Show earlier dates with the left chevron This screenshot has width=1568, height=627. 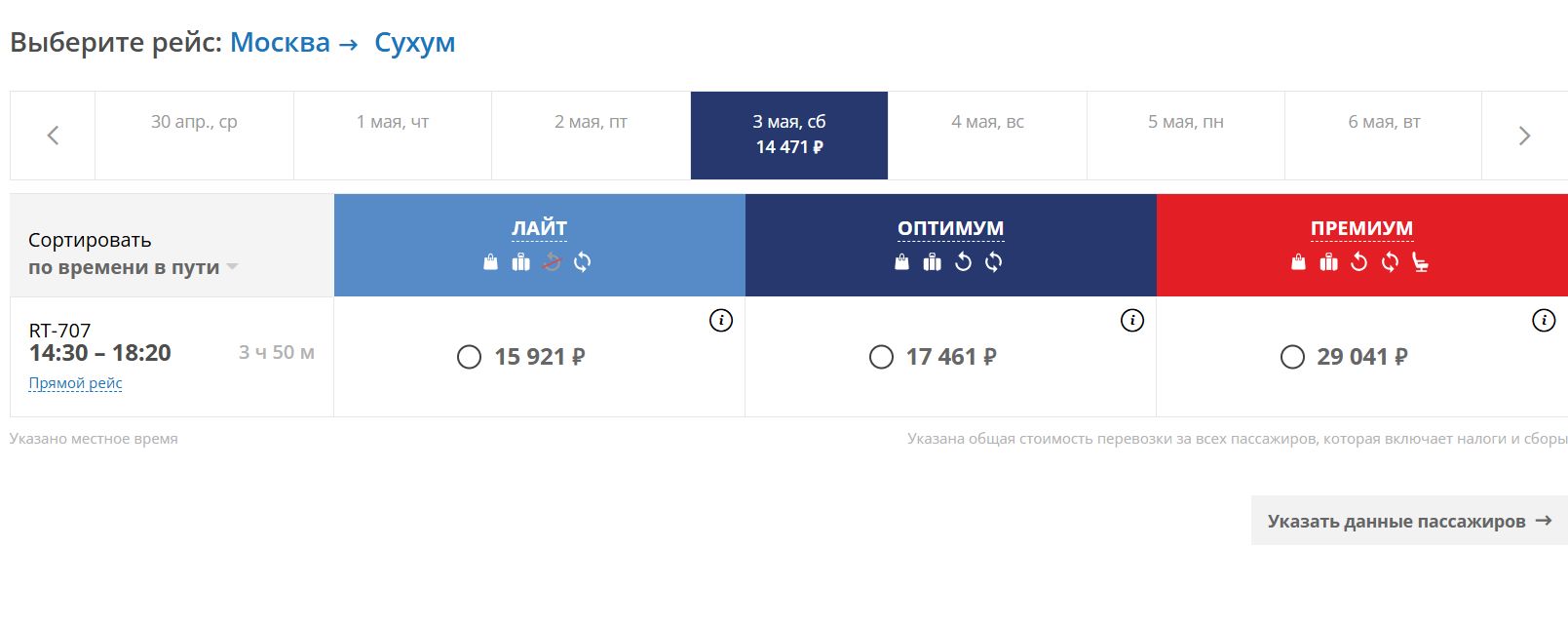[x=53, y=136]
